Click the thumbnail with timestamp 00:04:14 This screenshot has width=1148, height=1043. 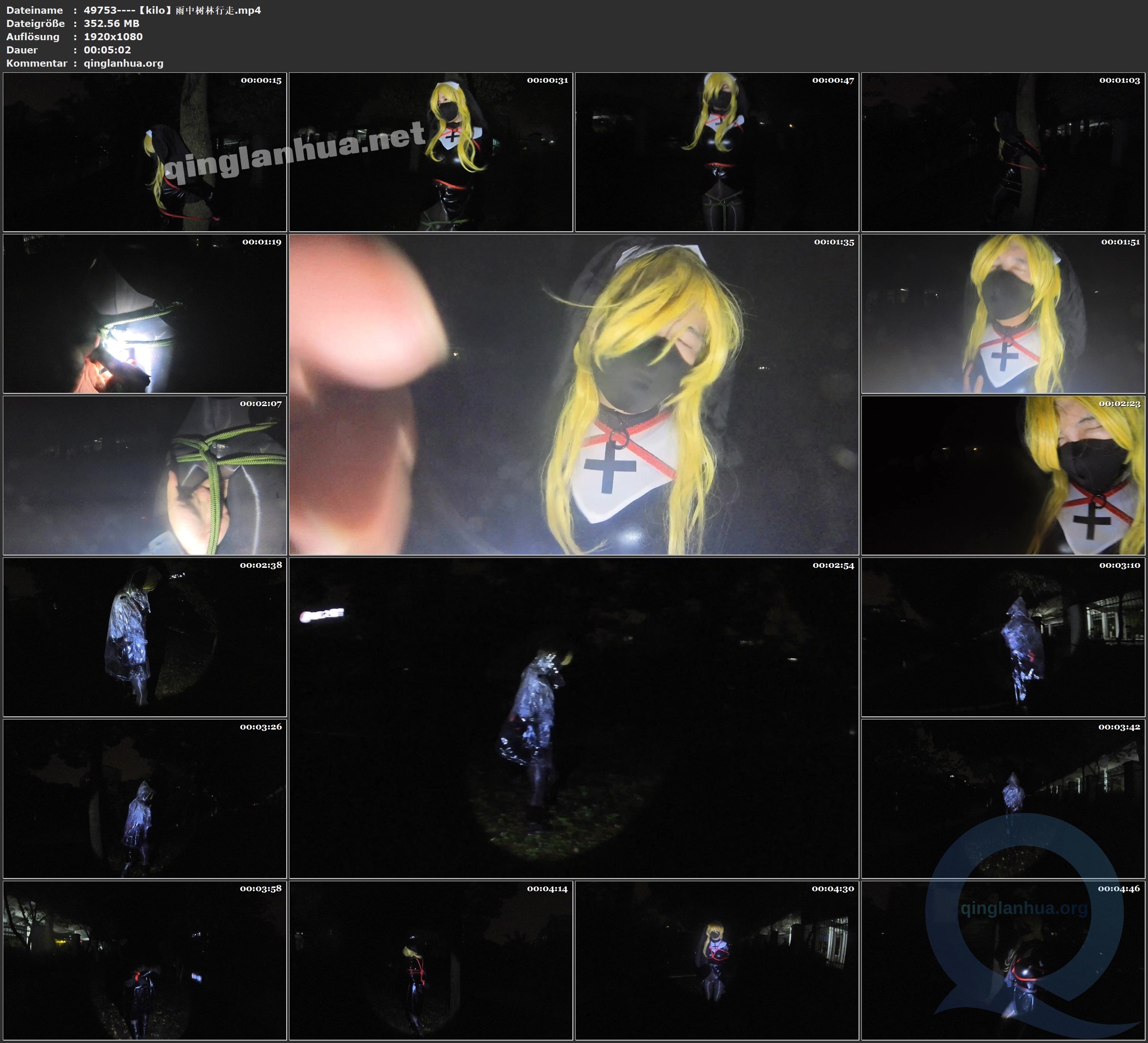click(x=431, y=960)
